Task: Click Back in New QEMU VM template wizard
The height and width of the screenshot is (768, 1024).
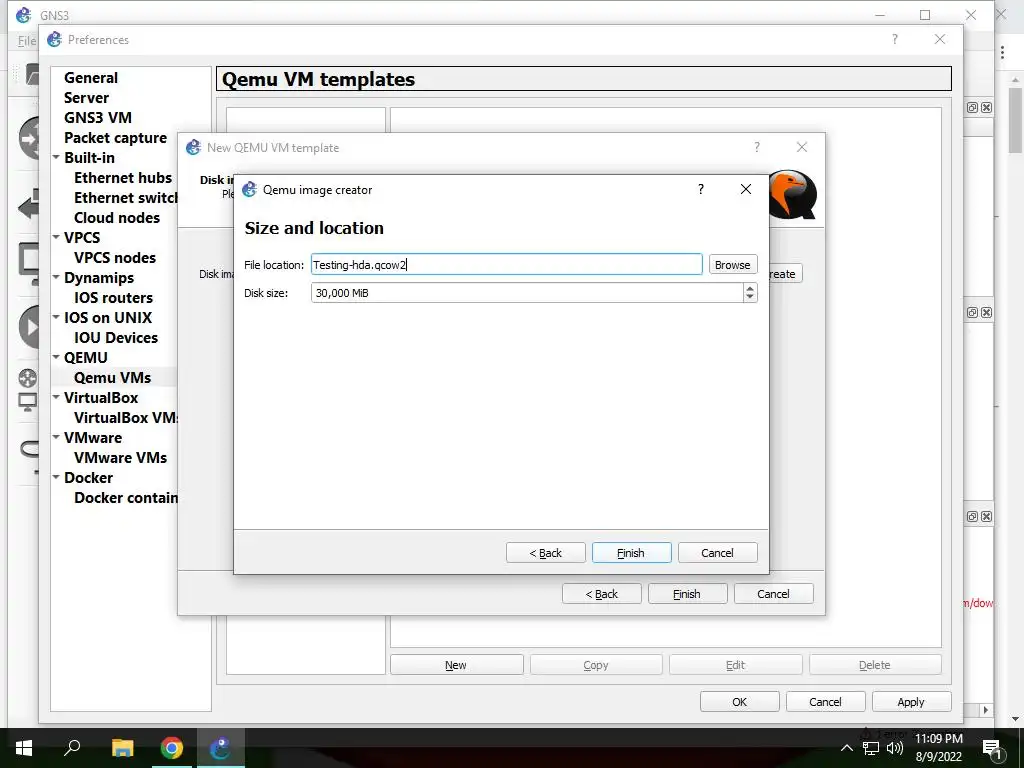Action: (601, 594)
